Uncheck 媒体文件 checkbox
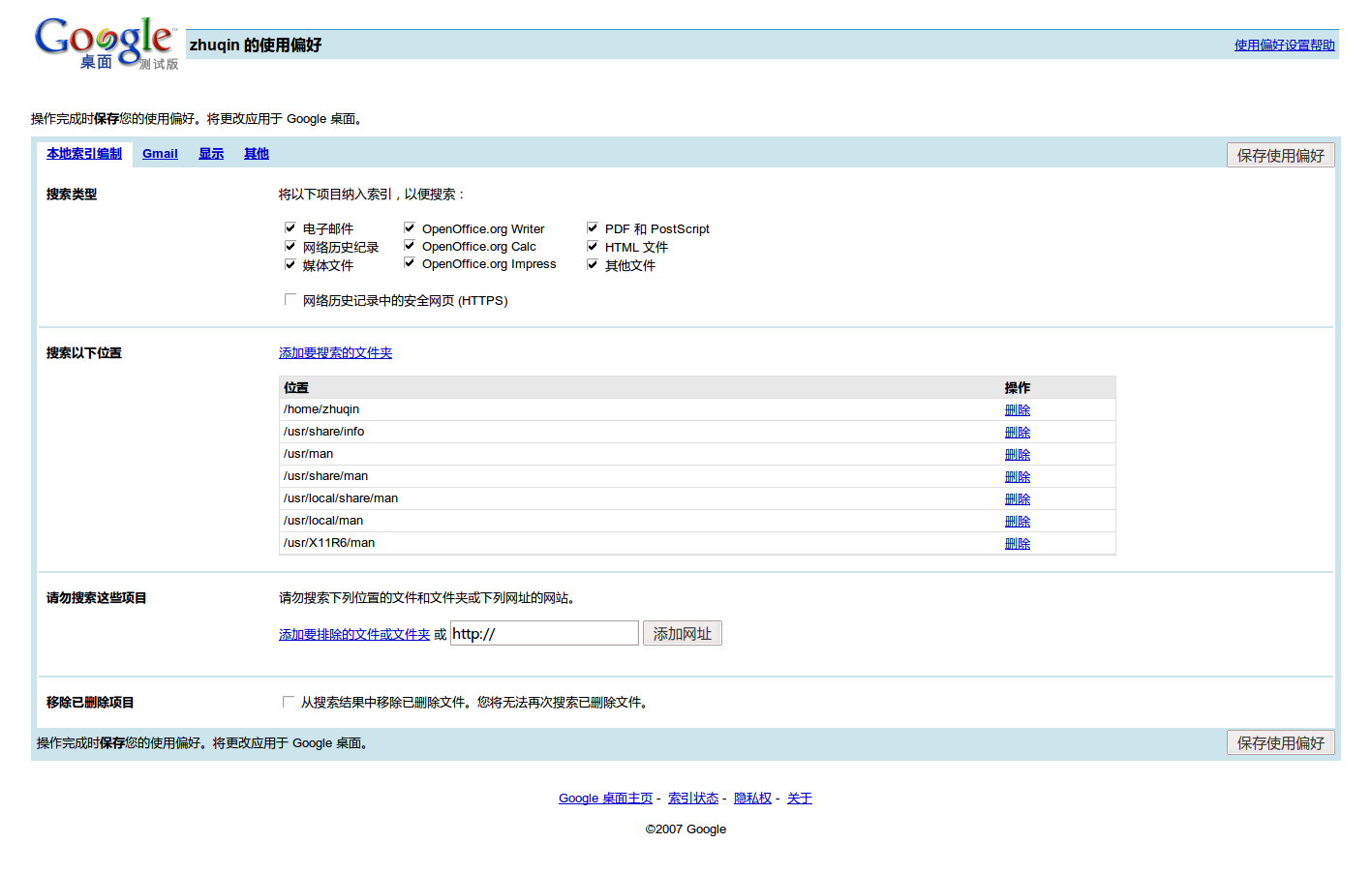Viewport: 1372px width, 874px height. pyautogui.click(x=290, y=264)
